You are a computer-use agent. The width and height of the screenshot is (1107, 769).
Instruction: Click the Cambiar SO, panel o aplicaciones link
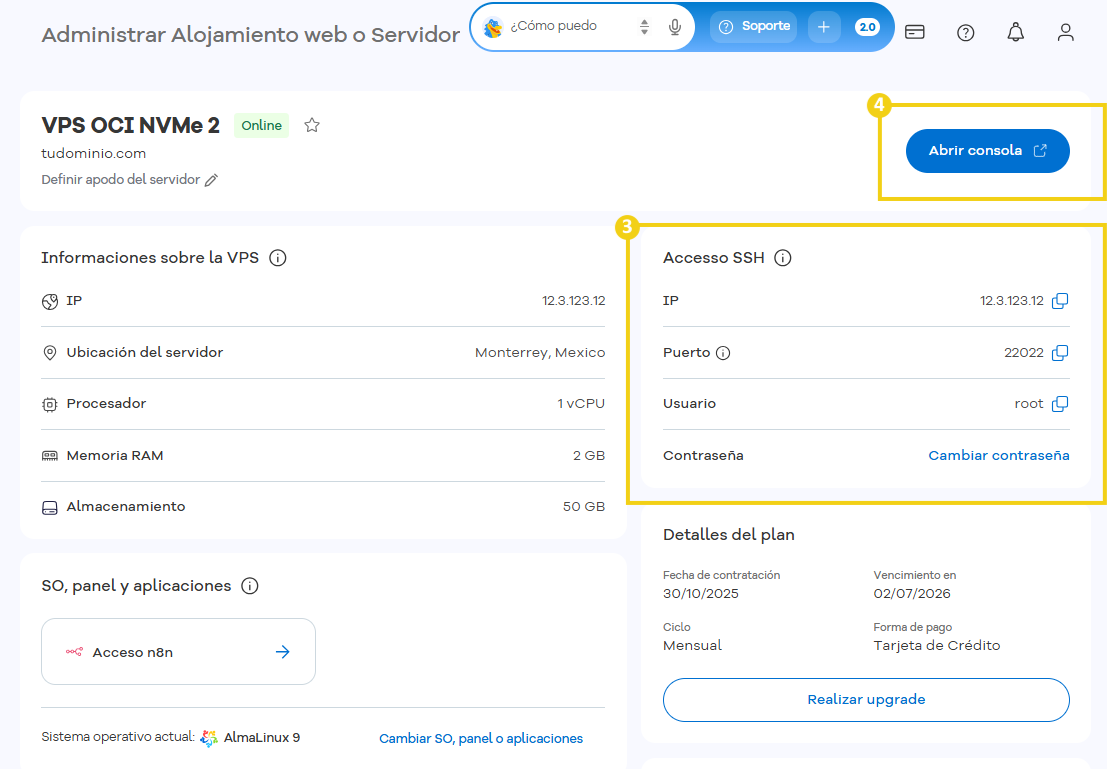(x=481, y=738)
